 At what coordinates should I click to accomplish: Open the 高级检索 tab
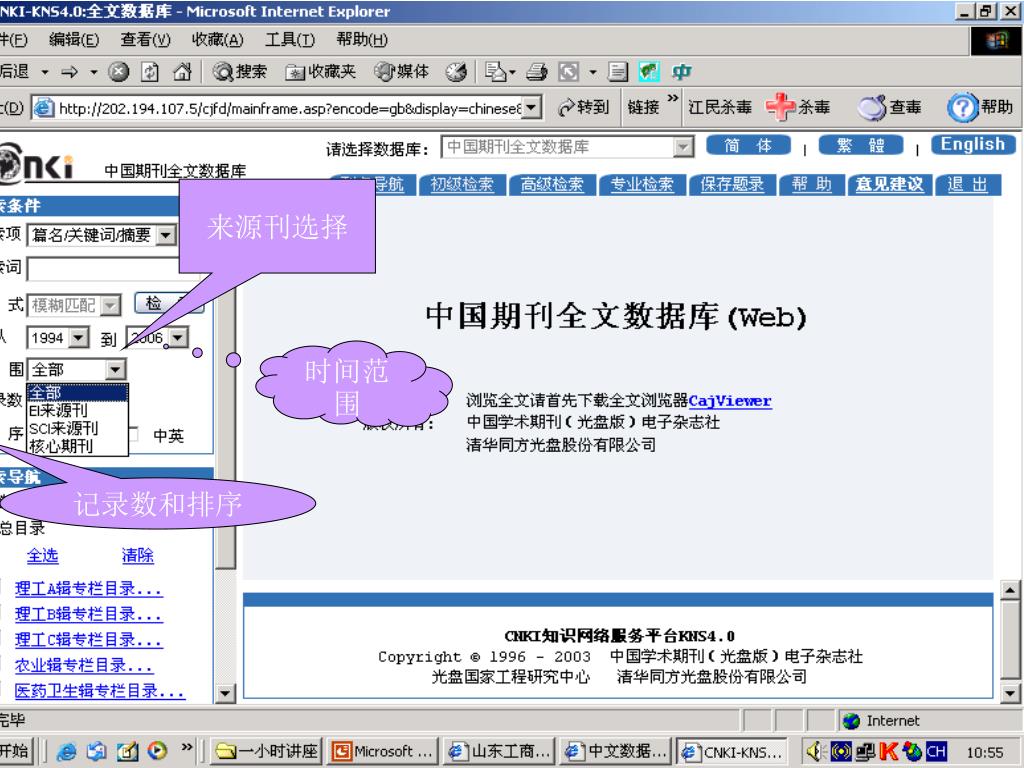coord(552,185)
